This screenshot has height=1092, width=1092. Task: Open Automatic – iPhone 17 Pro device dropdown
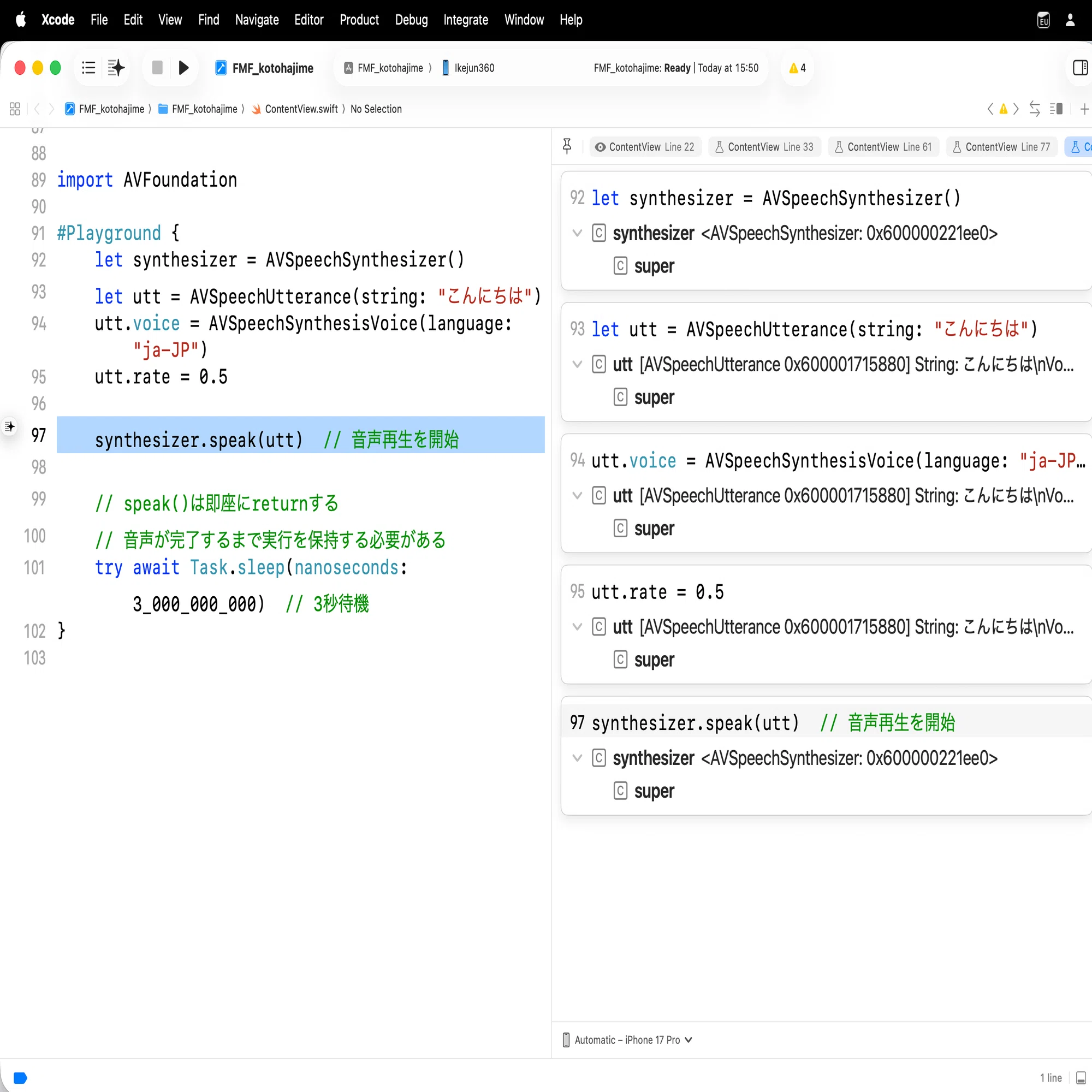click(x=627, y=1040)
